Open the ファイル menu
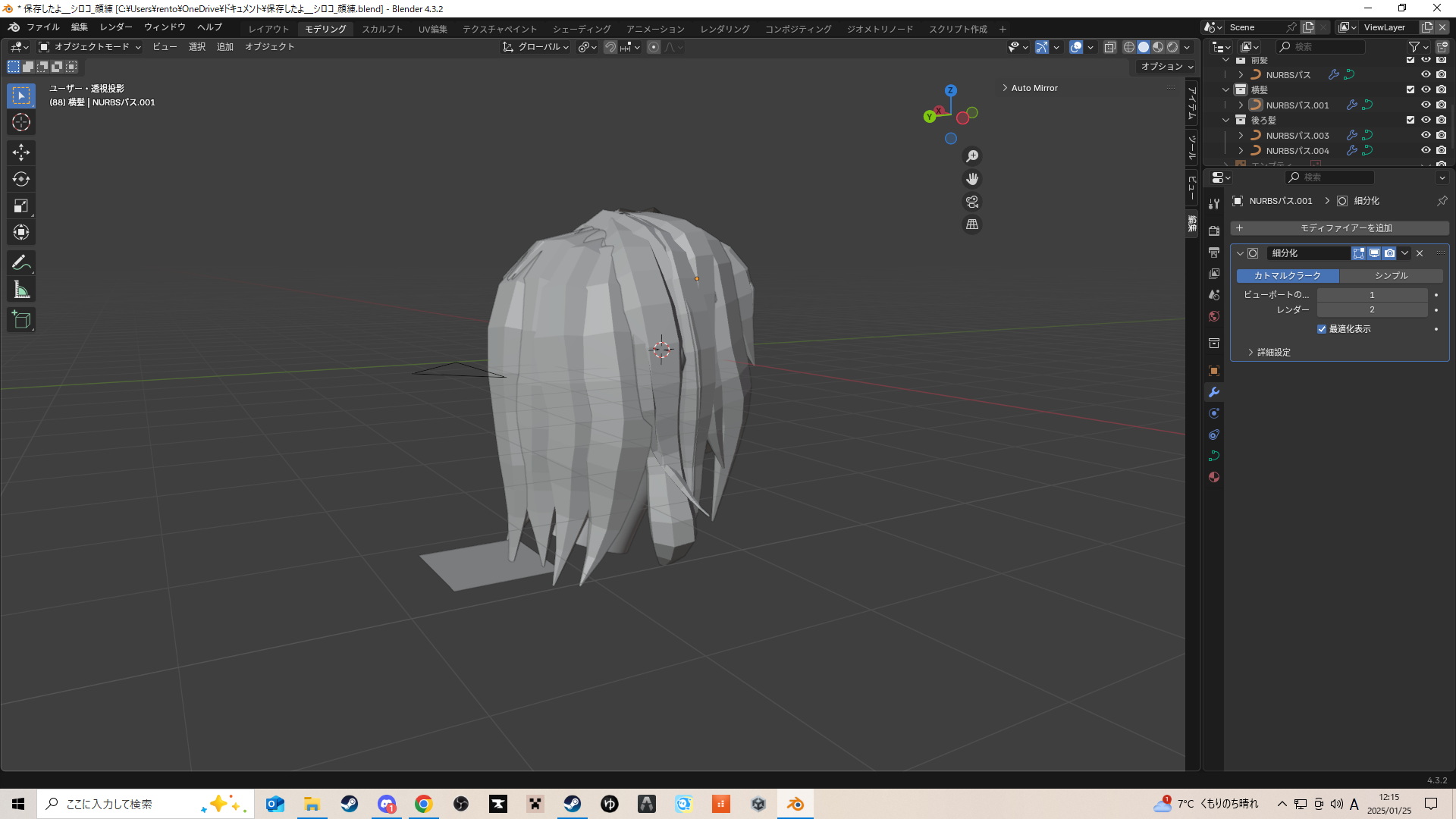The image size is (1456, 819). pos(42,27)
